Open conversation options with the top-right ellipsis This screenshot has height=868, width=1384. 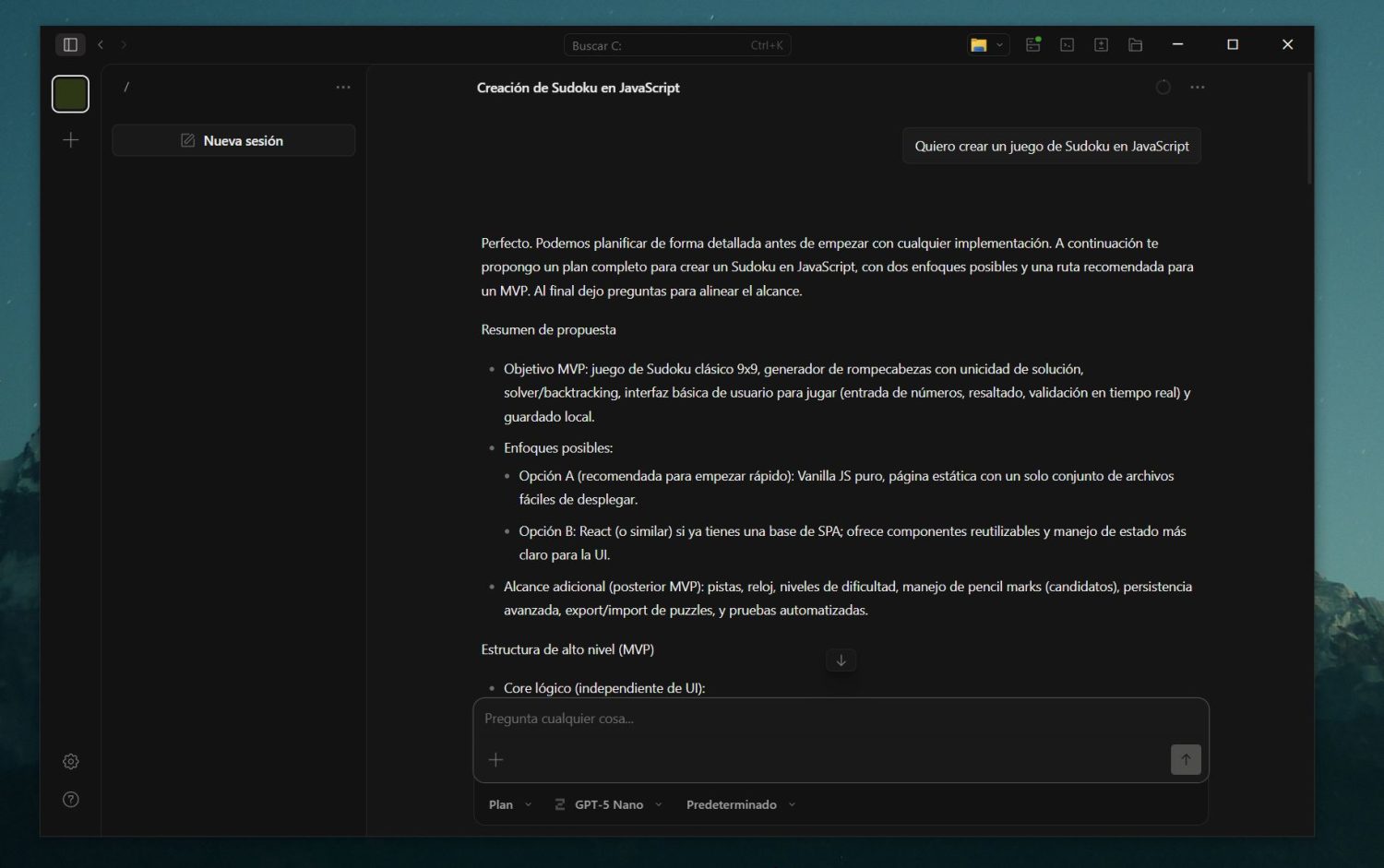pos(1198,87)
